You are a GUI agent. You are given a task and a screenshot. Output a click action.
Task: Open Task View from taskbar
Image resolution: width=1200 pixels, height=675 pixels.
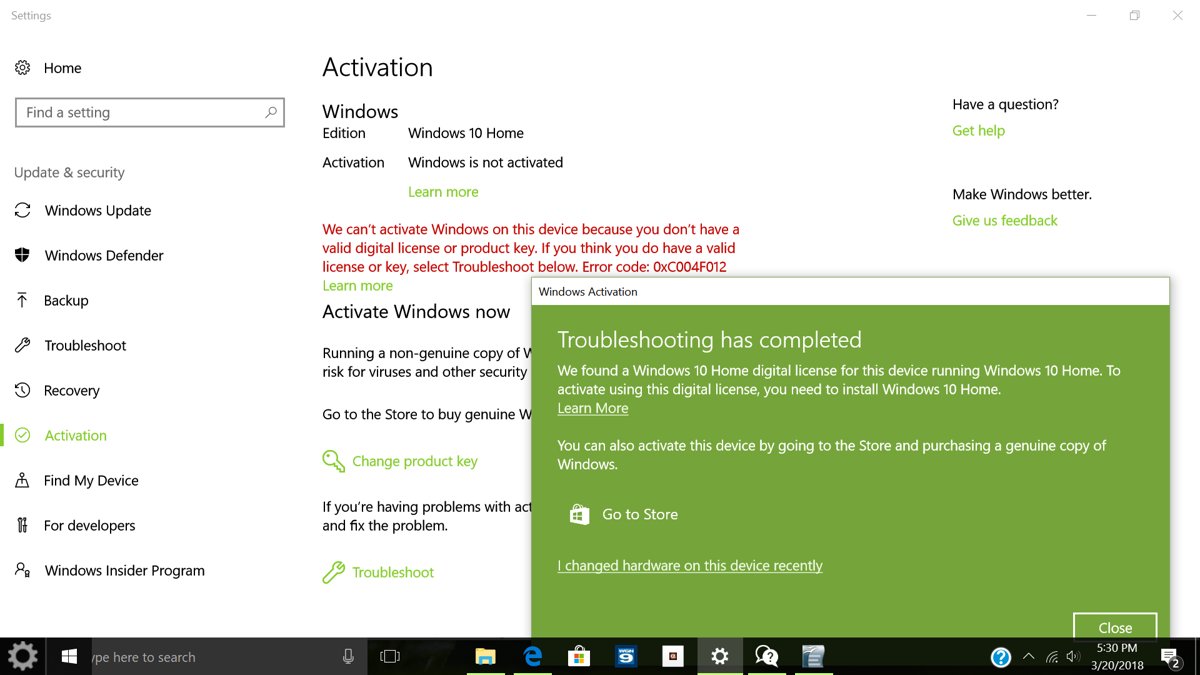390,657
